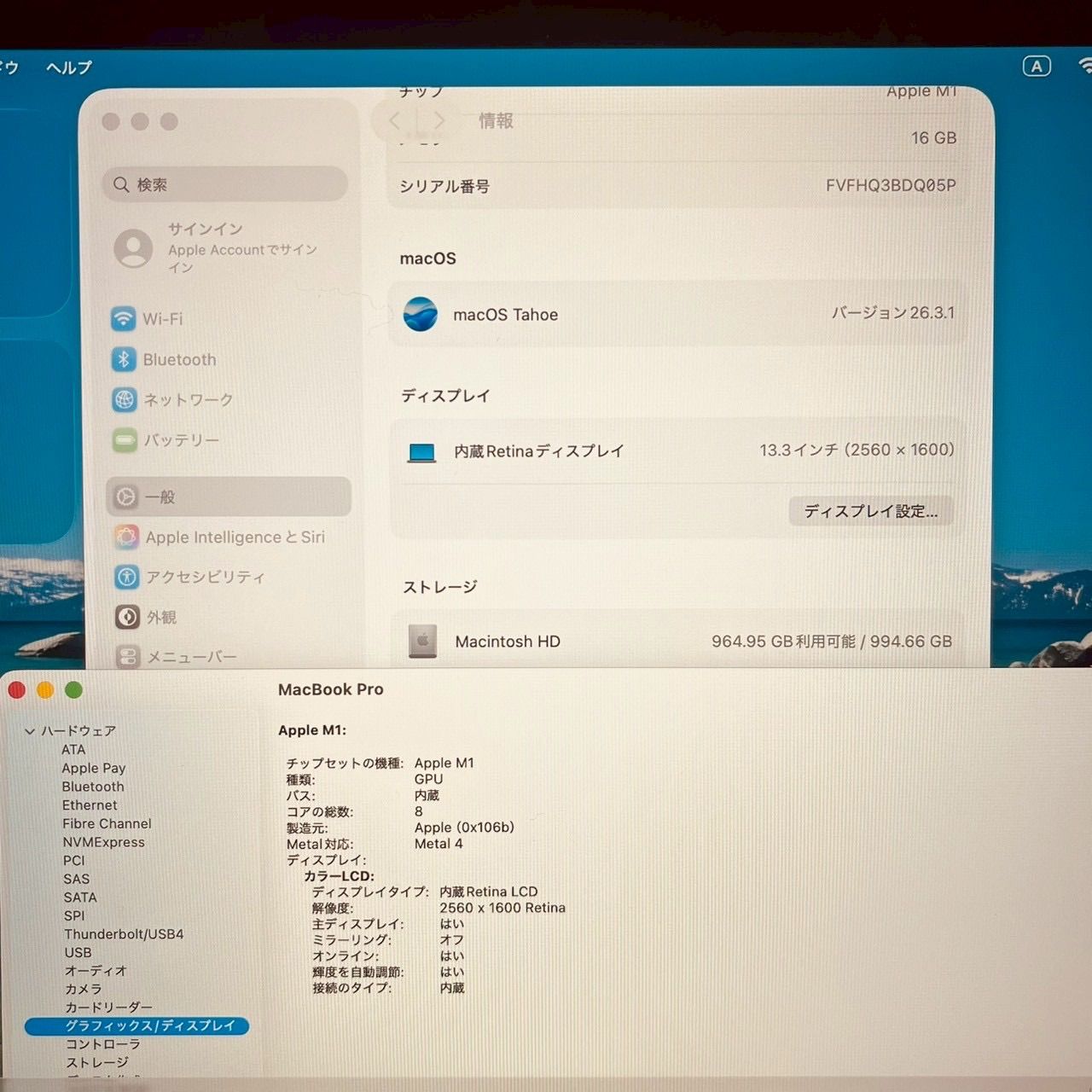Select Thunderbolt/USB4 in hardware list
The height and width of the screenshot is (1092, 1092).
(x=124, y=934)
